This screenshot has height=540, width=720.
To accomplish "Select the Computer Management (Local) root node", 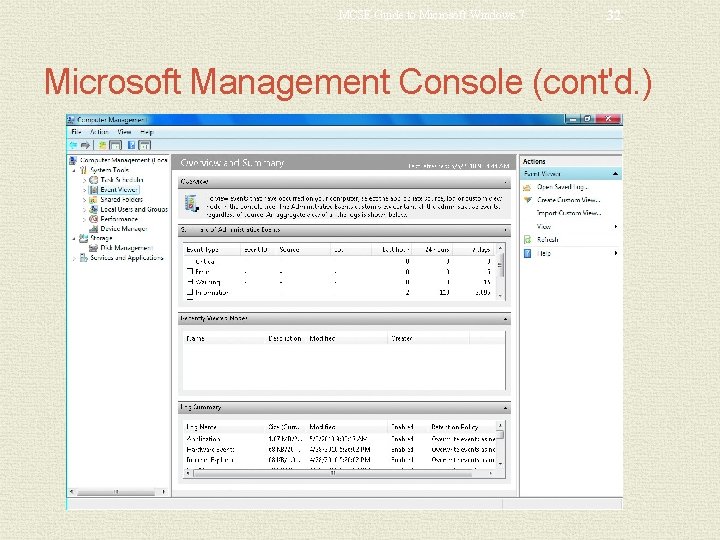I will 124,160.
